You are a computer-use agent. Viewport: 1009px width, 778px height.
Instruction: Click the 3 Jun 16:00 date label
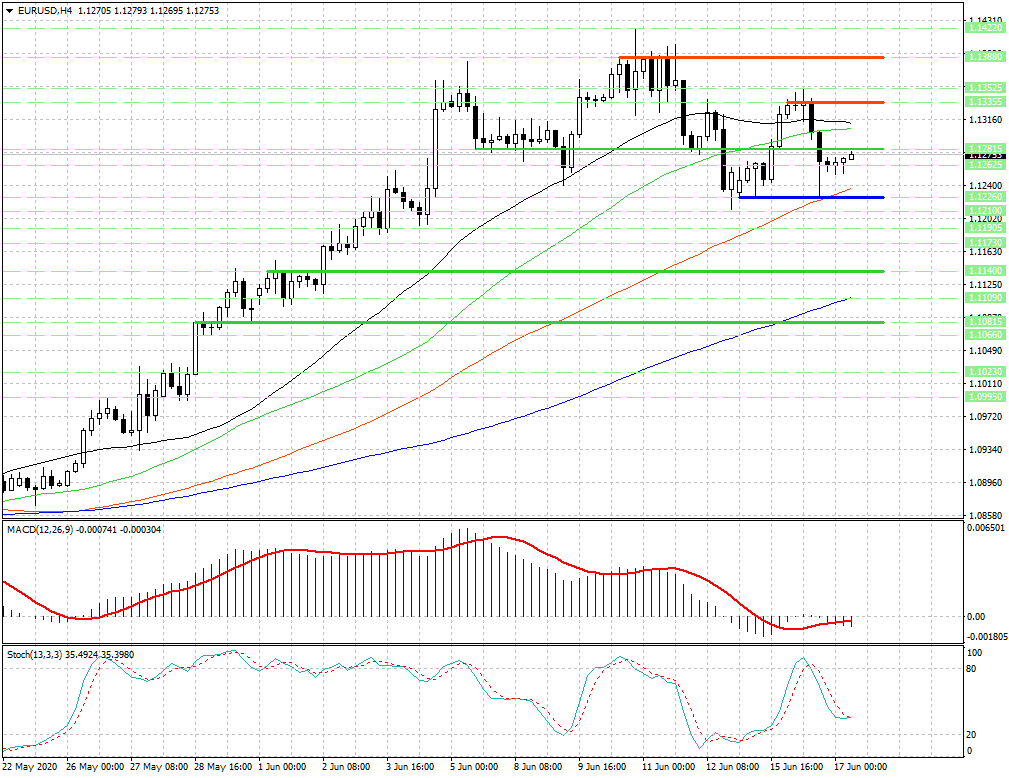coord(411,766)
